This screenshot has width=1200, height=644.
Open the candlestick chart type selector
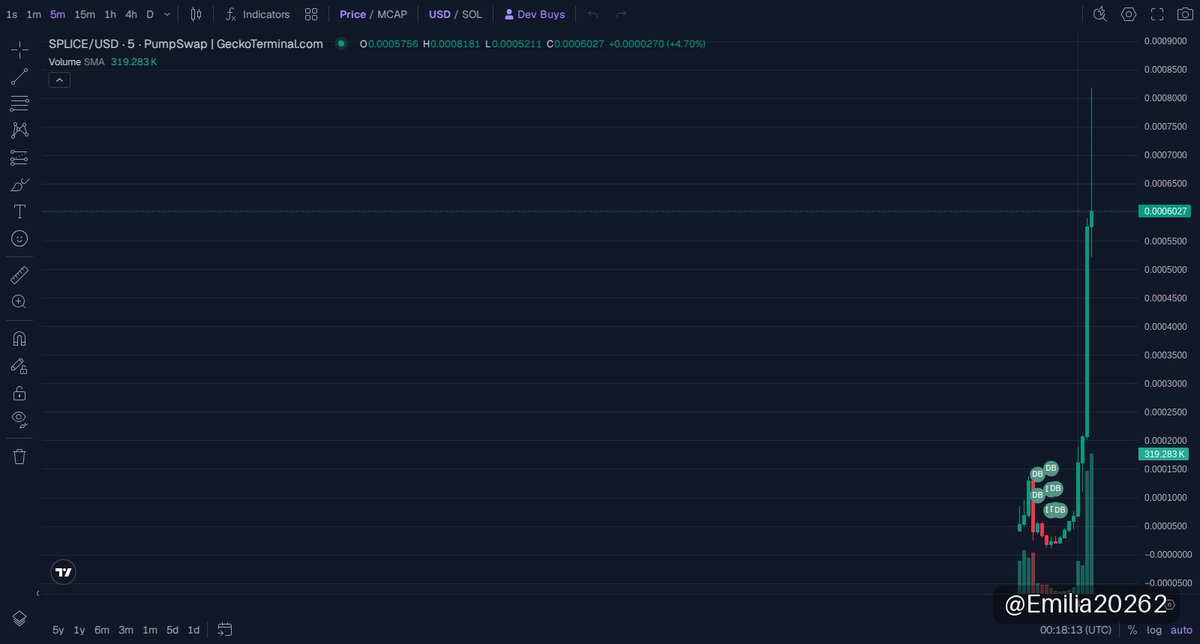tap(196, 15)
